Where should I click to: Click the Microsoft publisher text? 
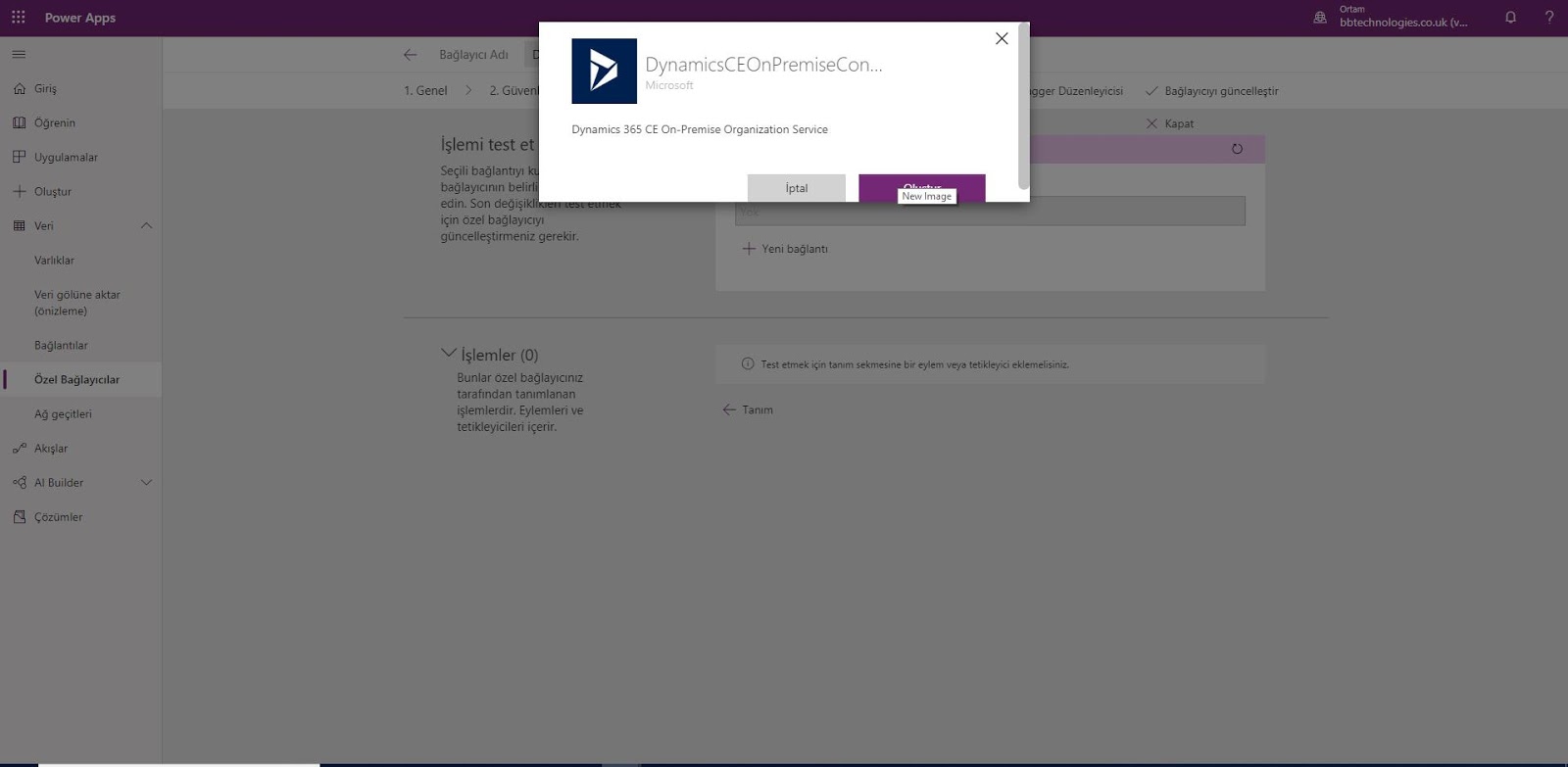(x=669, y=85)
